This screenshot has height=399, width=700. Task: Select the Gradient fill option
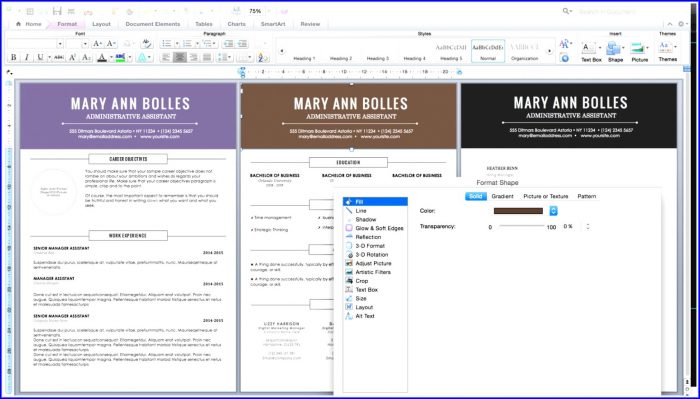point(502,196)
